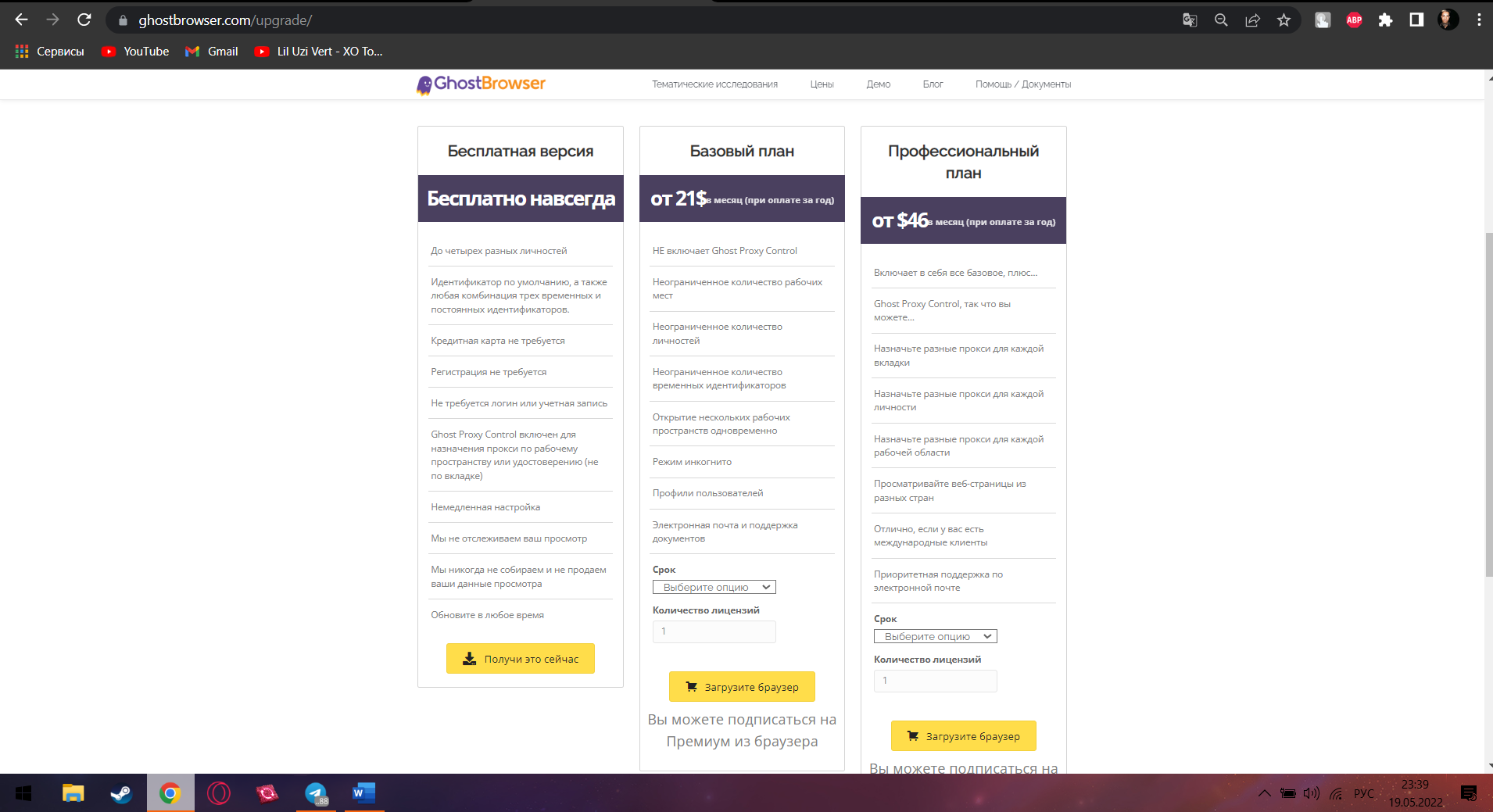
Task: Open the notification center icon
Action: pos(1469,793)
